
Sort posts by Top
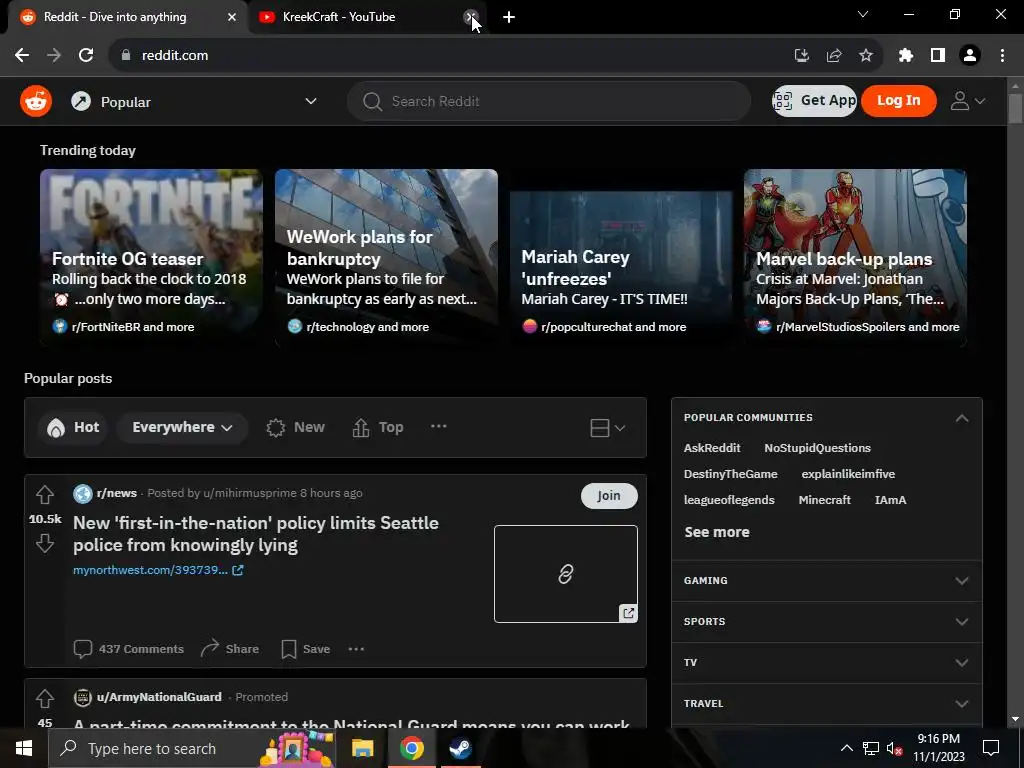coord(378,427)
